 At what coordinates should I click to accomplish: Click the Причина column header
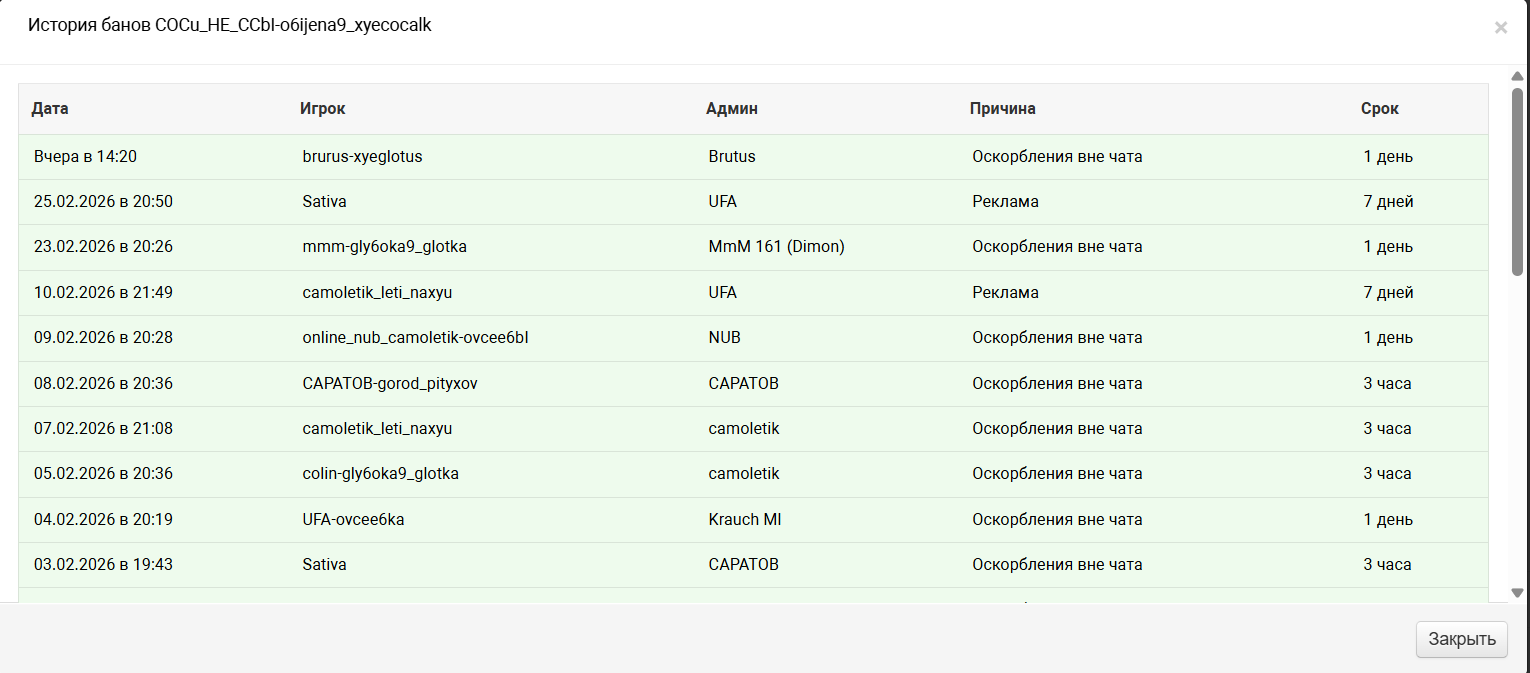click(x=1002, y=109)
